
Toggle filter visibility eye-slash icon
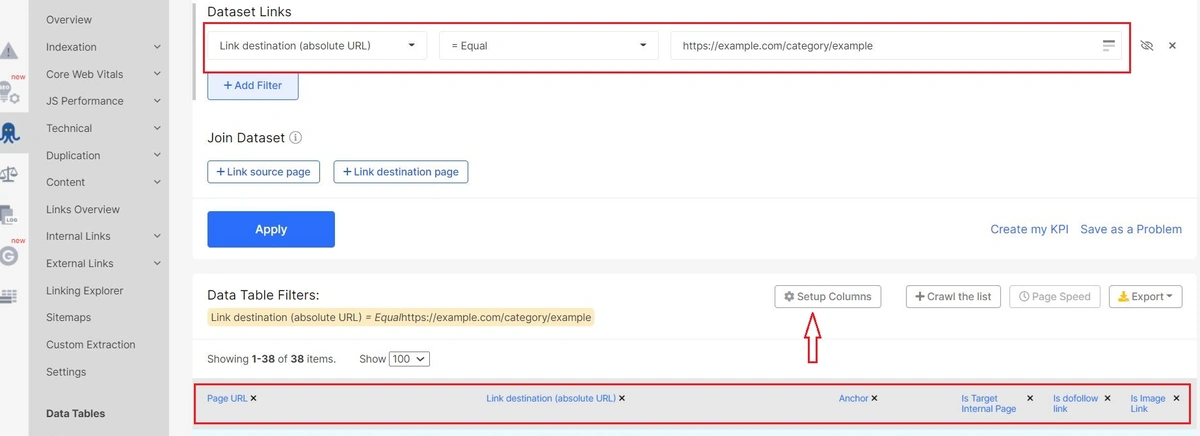click(x=1147, y=46)
